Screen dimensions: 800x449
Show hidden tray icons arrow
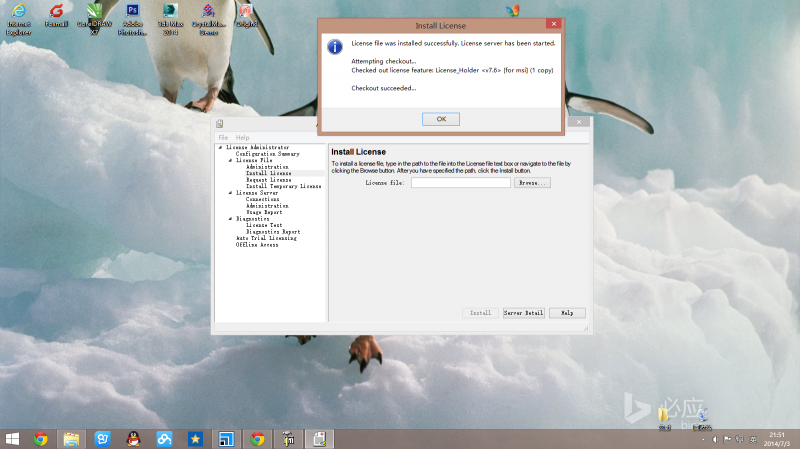click(x=703, y=440)
